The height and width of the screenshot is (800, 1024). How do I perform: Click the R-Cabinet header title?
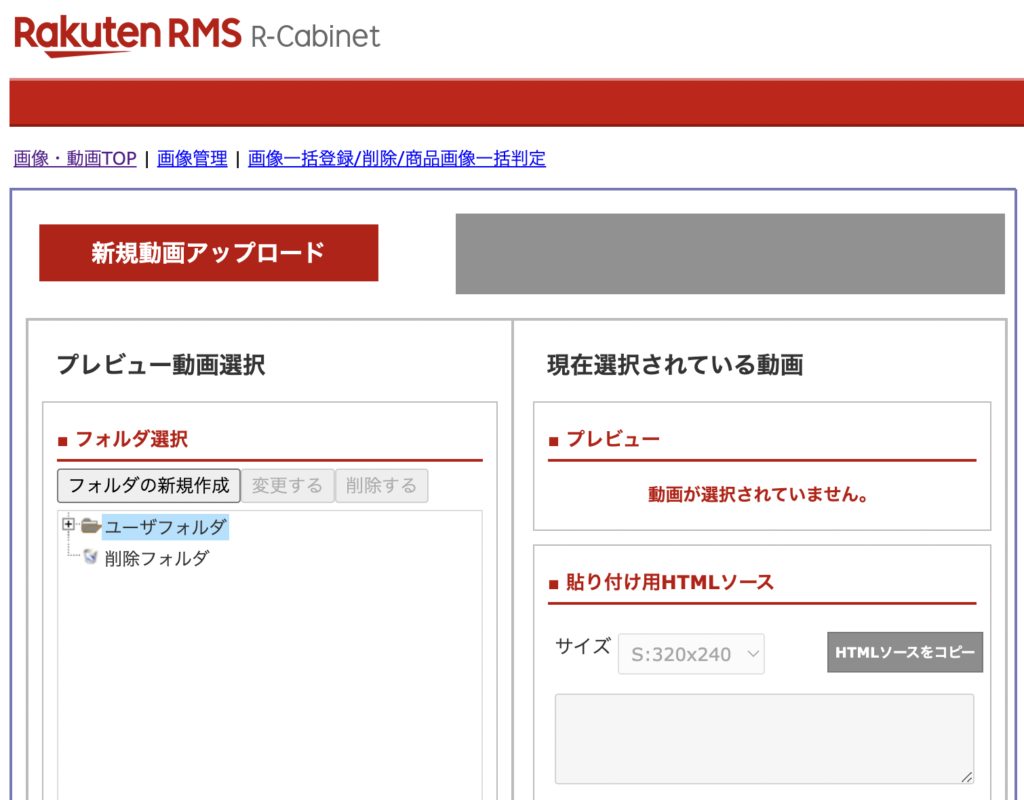coord(315,37)
